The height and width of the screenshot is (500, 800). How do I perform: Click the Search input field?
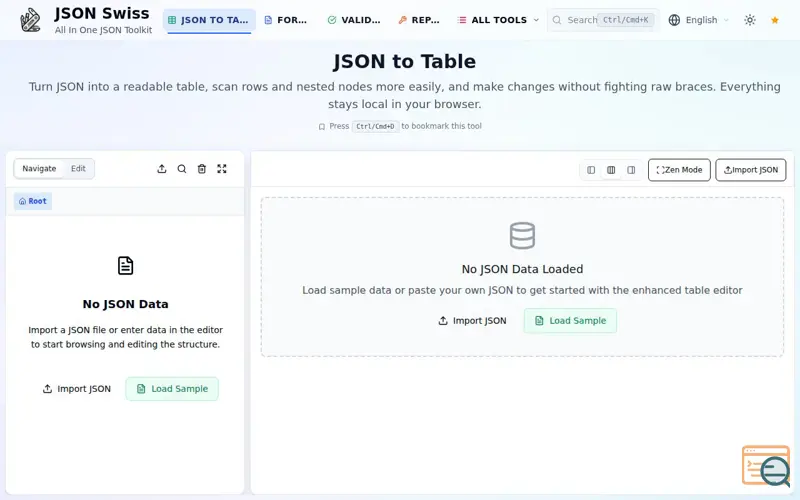[603, 20]
